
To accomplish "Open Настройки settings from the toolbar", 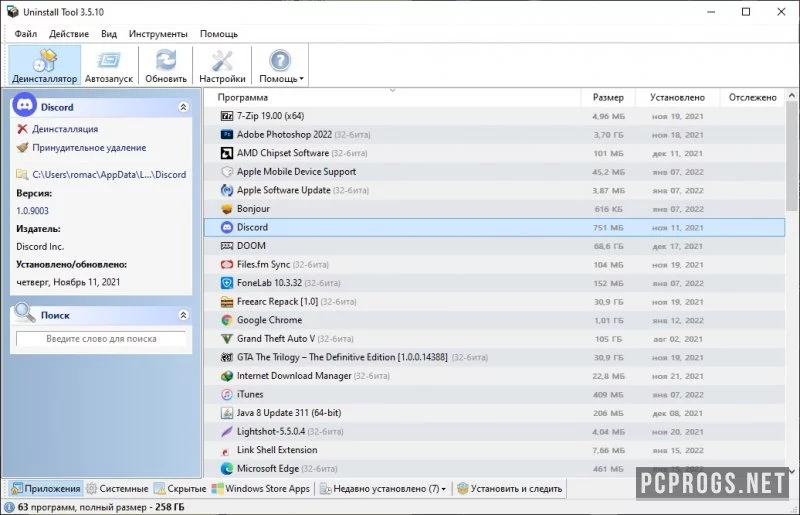I will (222, 65).
